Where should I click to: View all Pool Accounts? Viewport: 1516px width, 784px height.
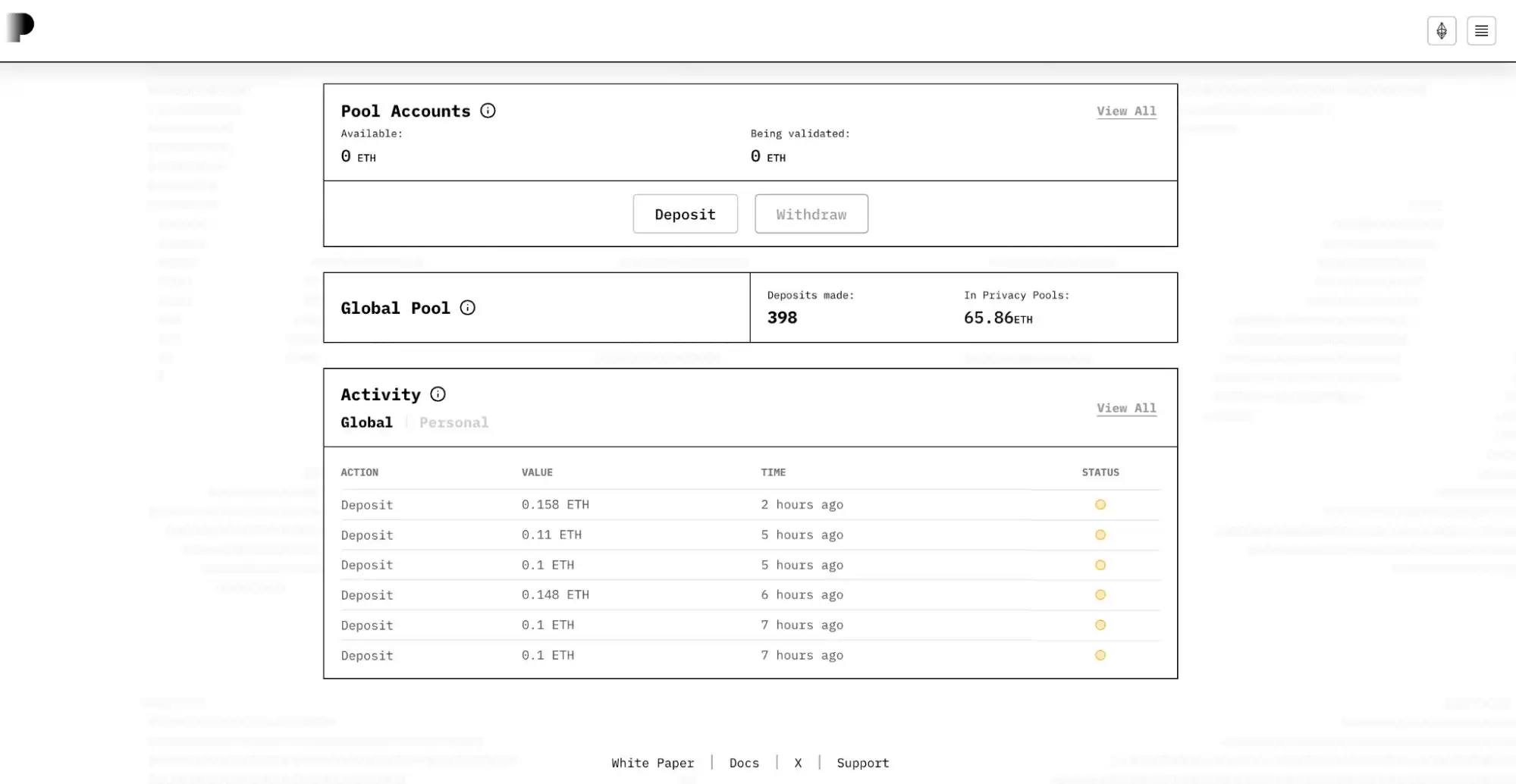point(1125,111)
